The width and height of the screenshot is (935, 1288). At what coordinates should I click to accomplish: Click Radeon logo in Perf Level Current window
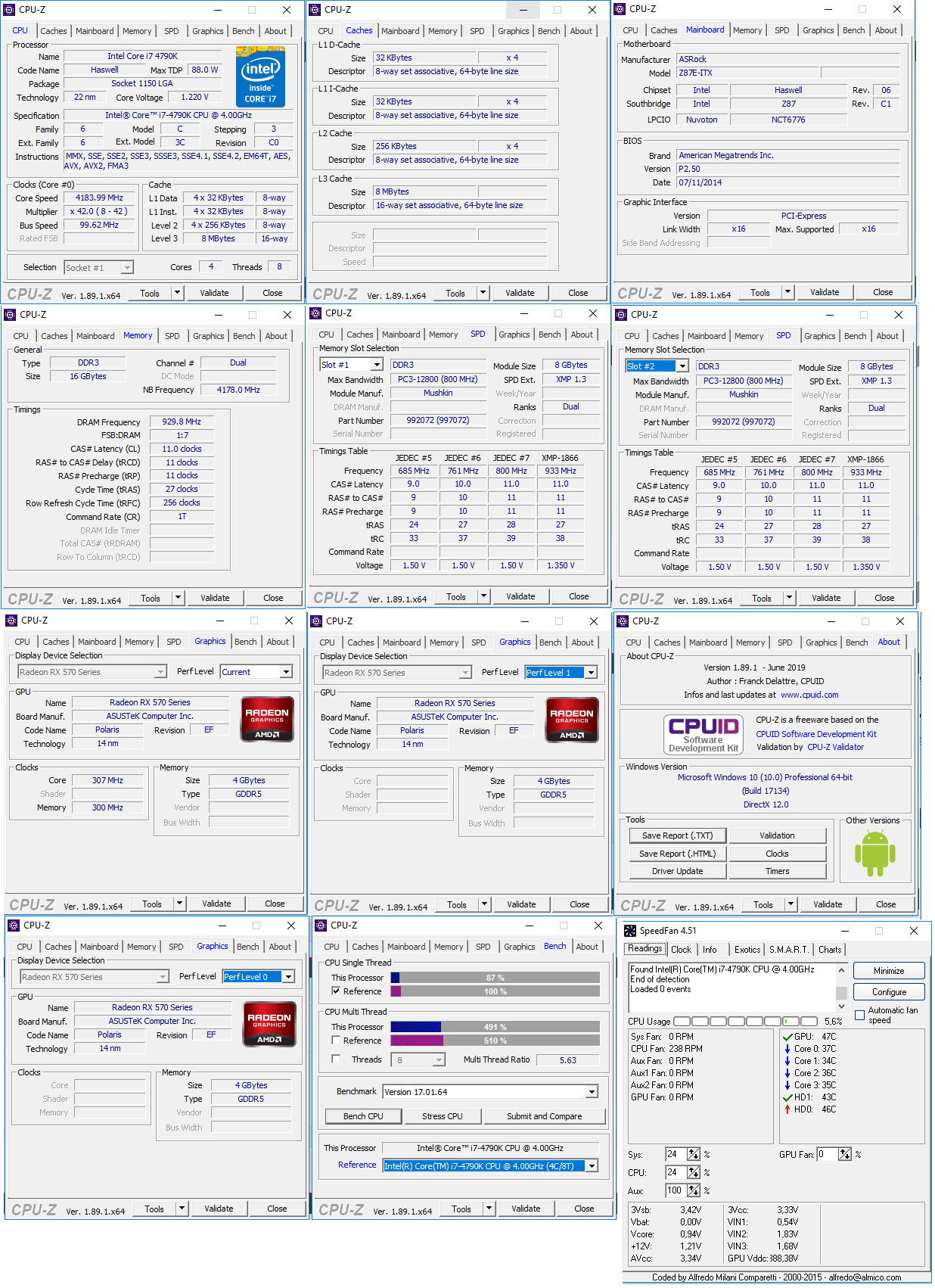point(267,720)
